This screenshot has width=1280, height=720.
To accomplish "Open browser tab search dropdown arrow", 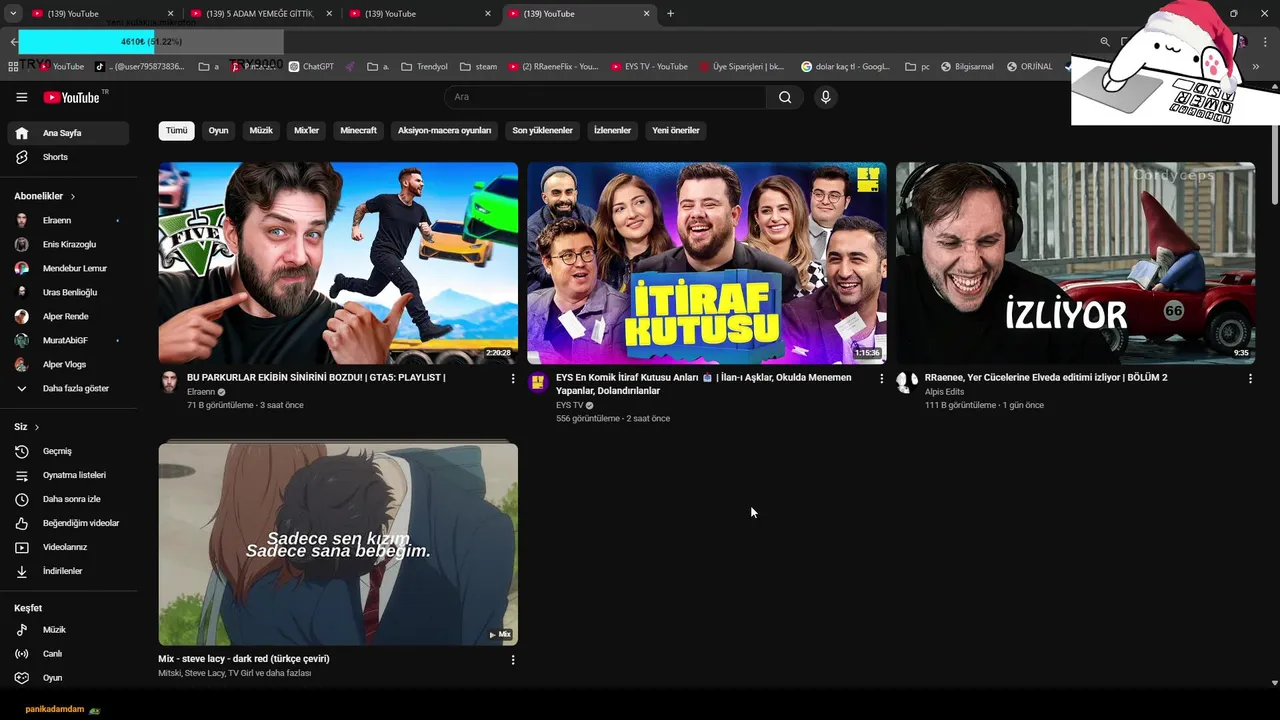I will [13, 14].
